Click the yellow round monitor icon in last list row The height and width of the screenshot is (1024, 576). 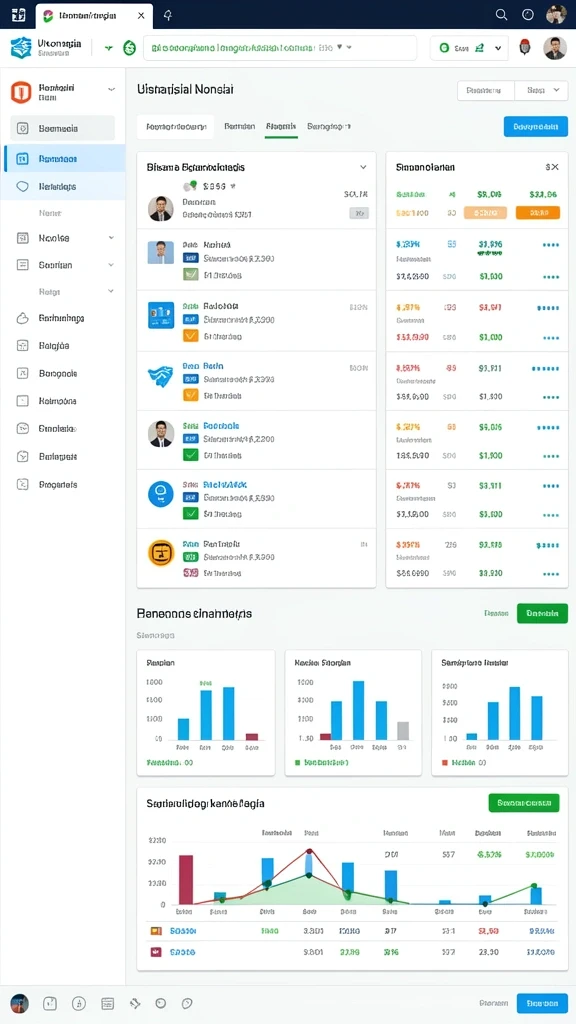pos(161,553)
